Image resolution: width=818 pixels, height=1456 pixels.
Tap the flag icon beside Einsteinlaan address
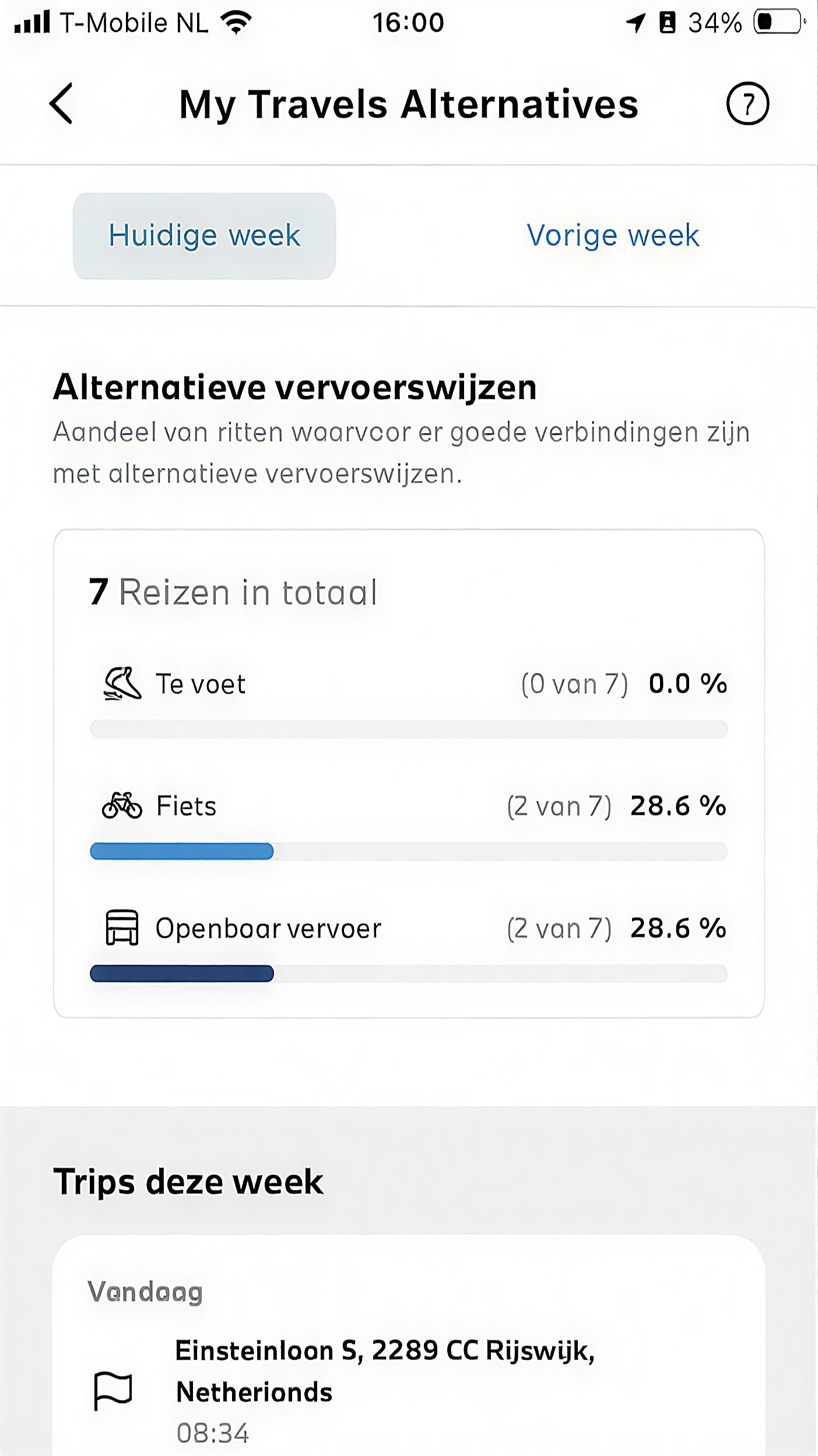[x=113, y=1391]
